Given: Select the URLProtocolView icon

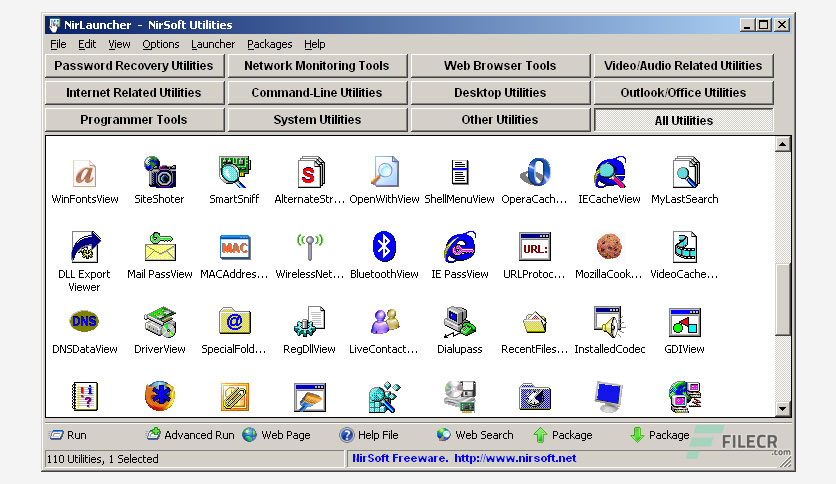Looking at the screenshot, I should pos(535,247).
